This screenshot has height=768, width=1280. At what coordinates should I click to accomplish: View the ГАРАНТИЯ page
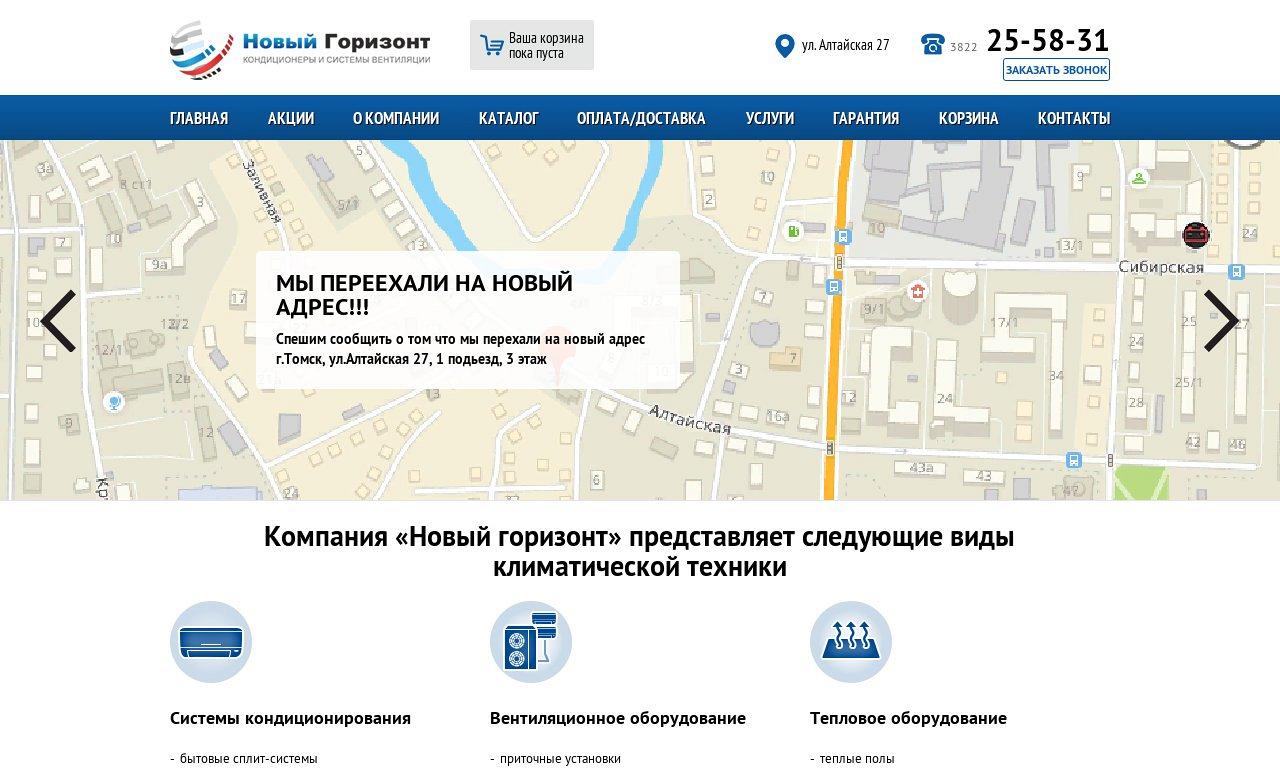point(866,118)
